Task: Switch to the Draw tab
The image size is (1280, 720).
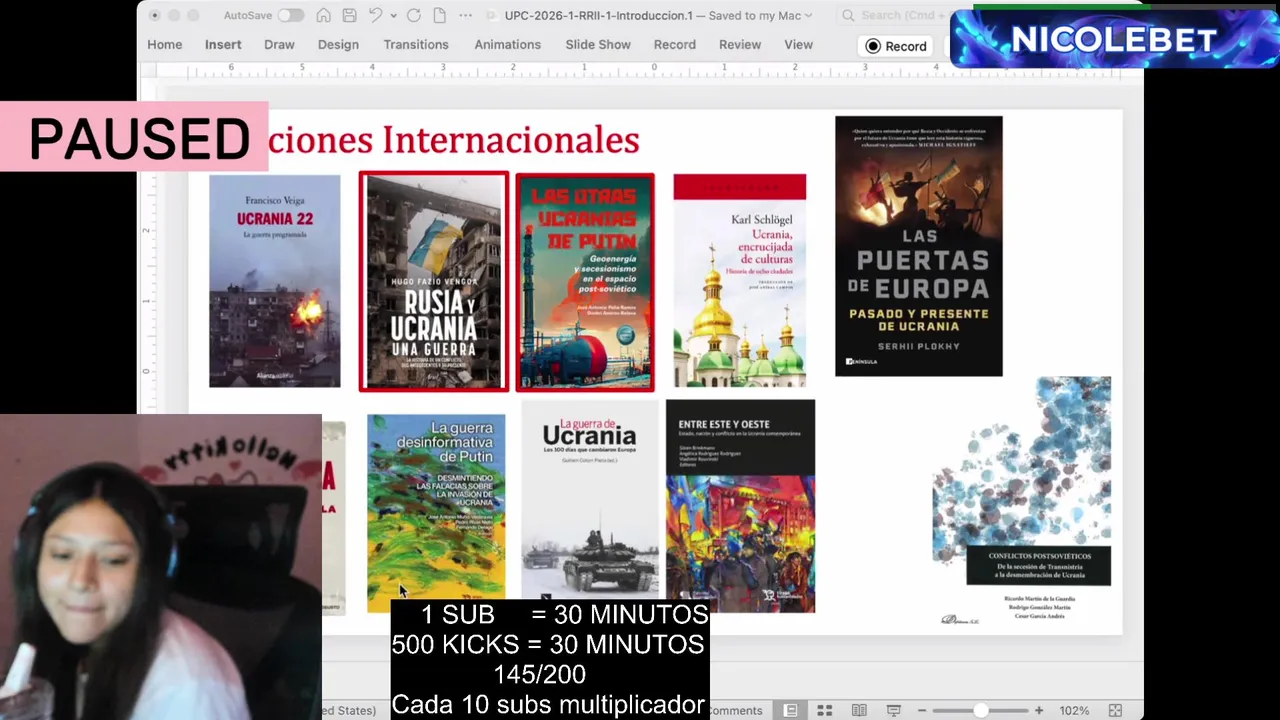Action: coord(279,44)
